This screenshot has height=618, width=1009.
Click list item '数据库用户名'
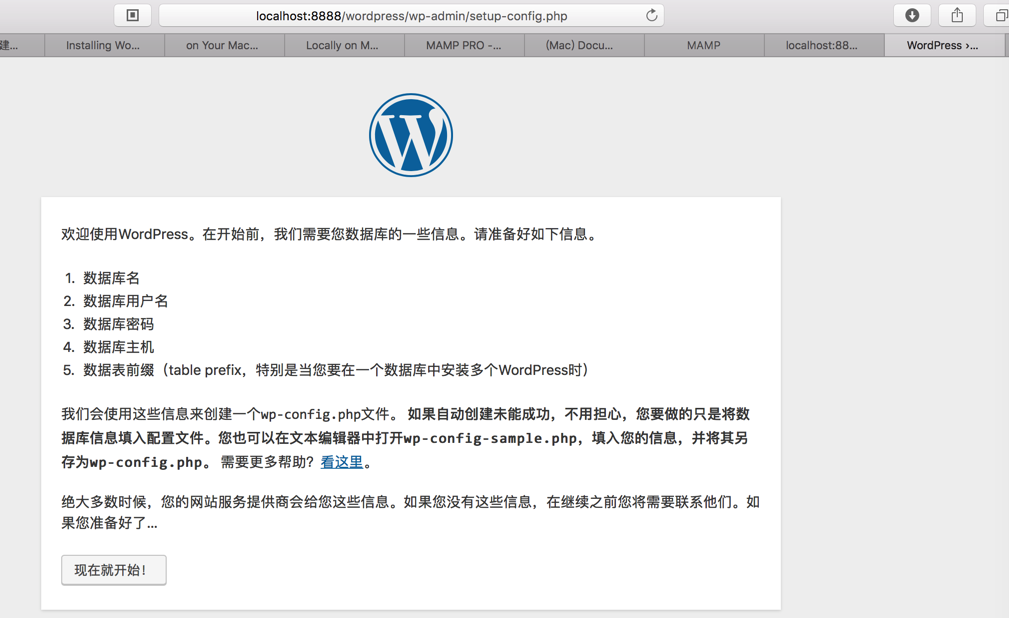pyautogui.click(x=125, y=301)
